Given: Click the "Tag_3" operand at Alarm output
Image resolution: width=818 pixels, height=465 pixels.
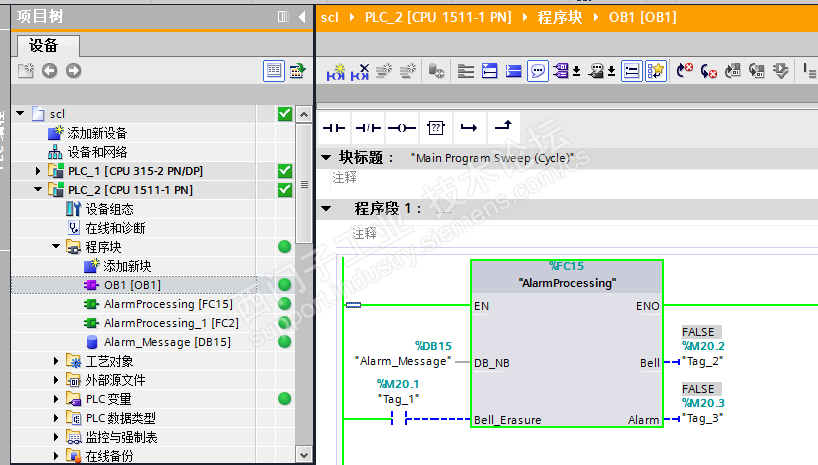Looking at the screenshot, I should click(x=702, y=418).
